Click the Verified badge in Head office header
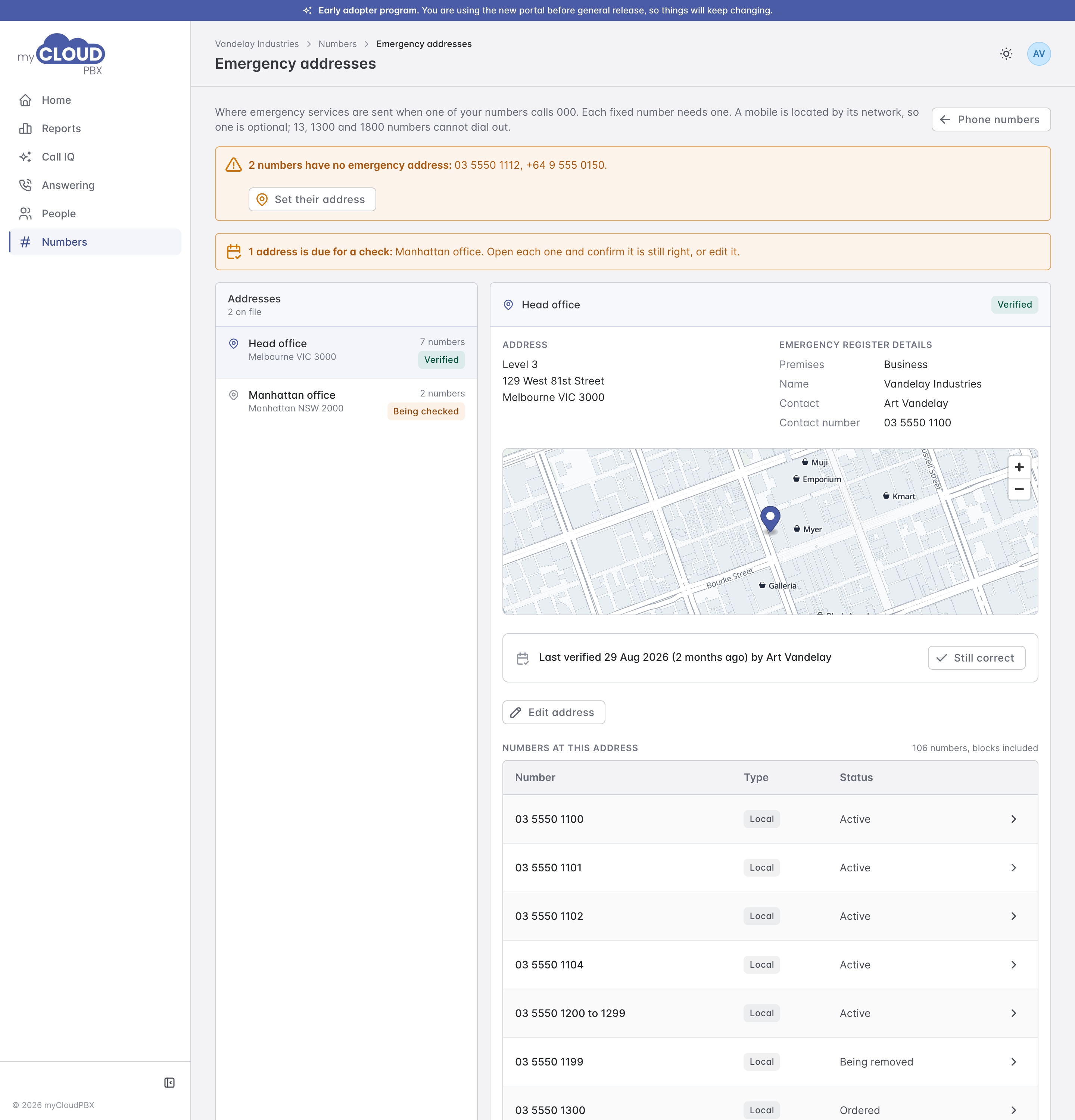 point(1015,305)
